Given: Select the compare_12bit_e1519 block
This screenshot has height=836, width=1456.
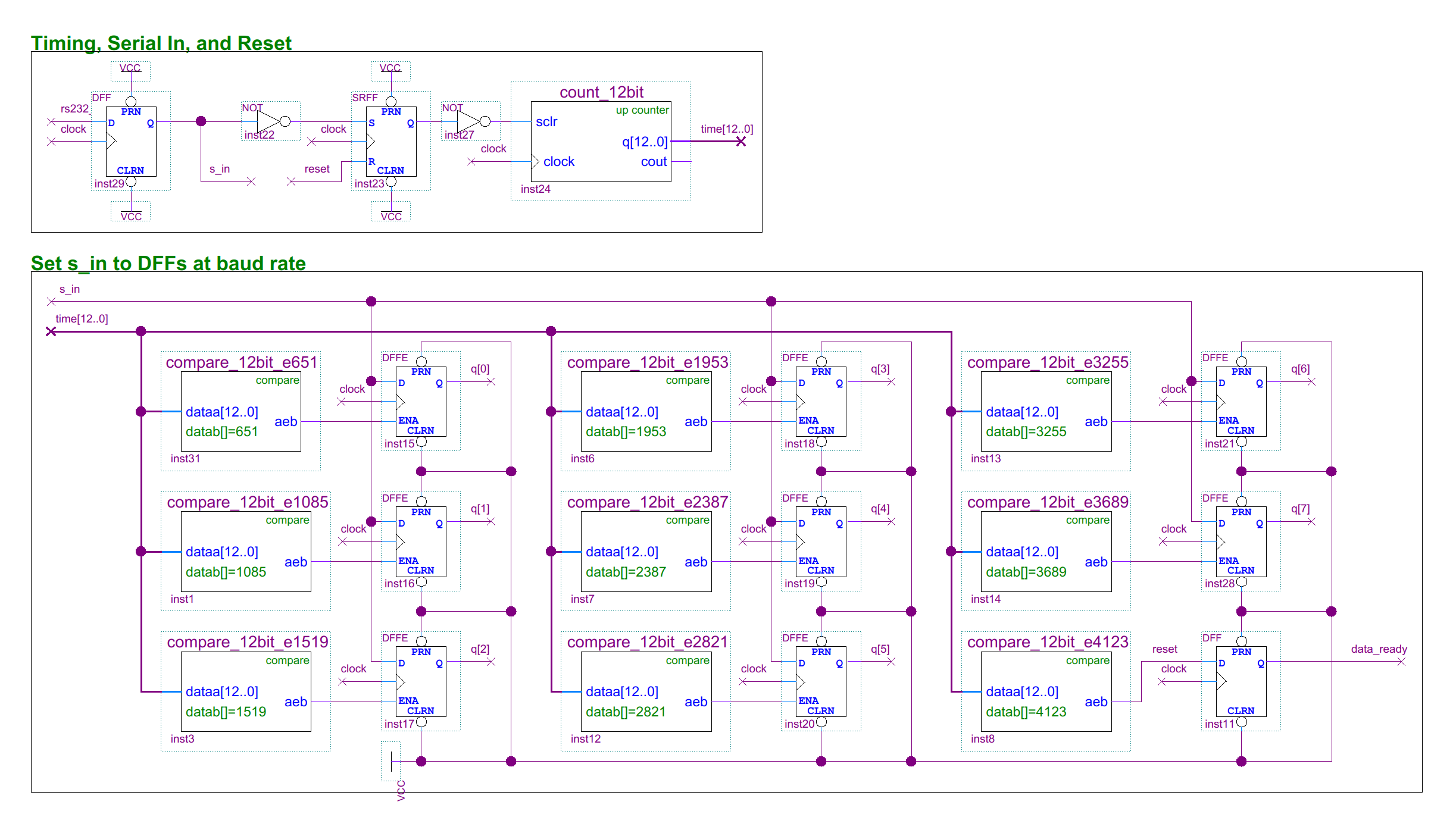Looking at the screenshot, I should click(246, 691).
